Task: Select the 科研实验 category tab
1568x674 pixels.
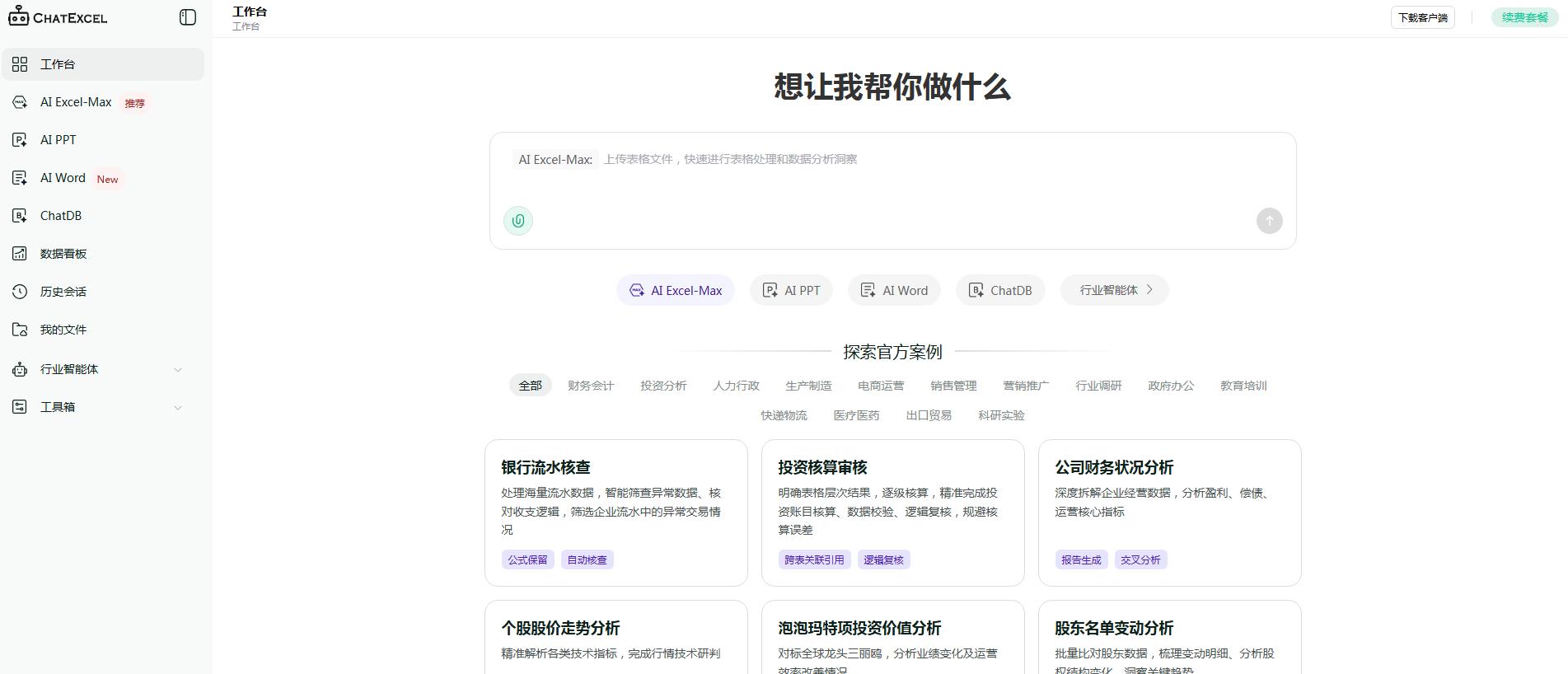Action: click(1001, 415)
